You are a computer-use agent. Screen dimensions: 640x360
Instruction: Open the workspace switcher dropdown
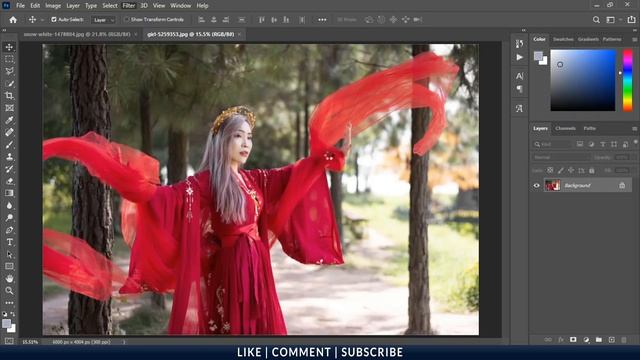613,20
